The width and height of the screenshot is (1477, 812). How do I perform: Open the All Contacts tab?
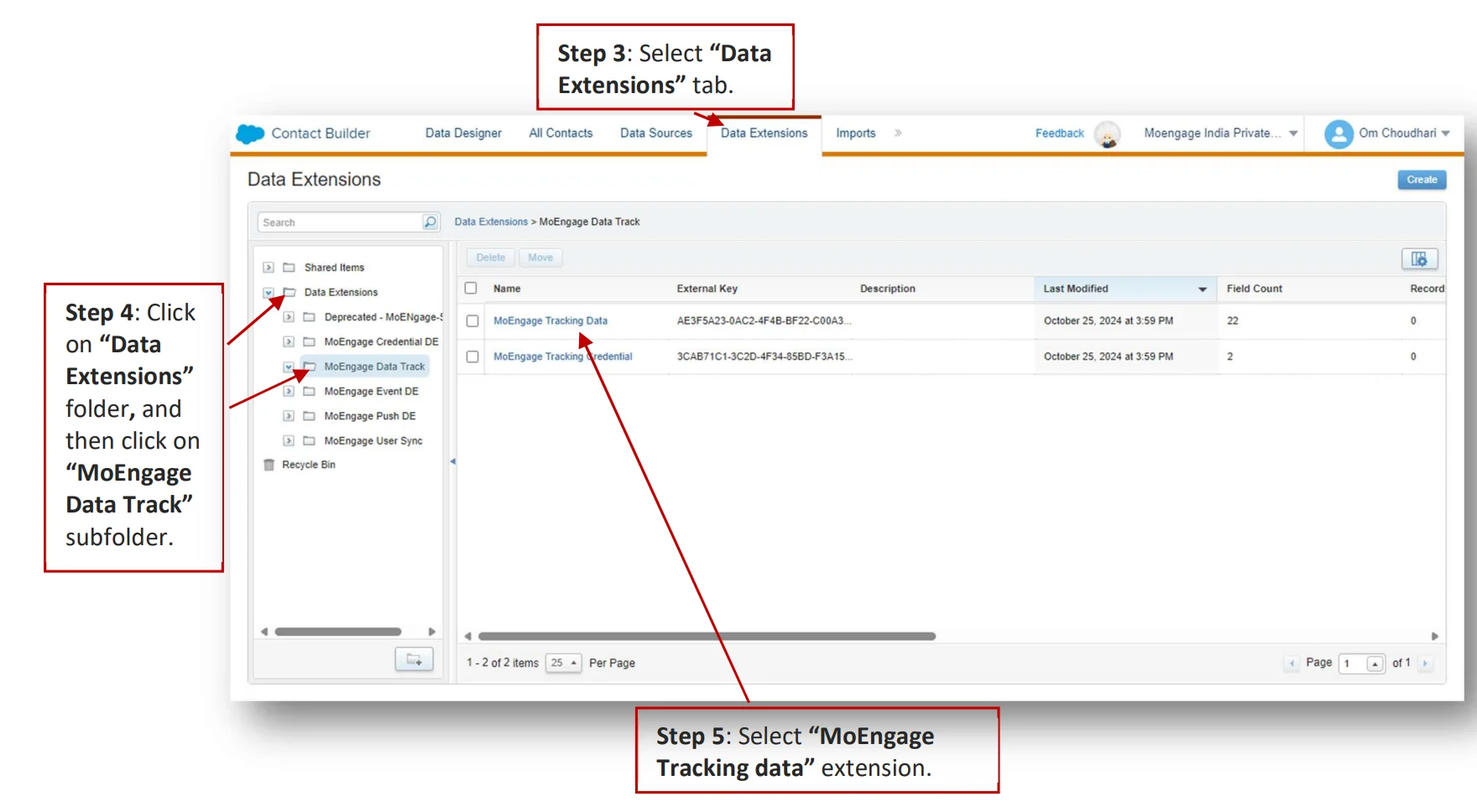pos(561,133)
